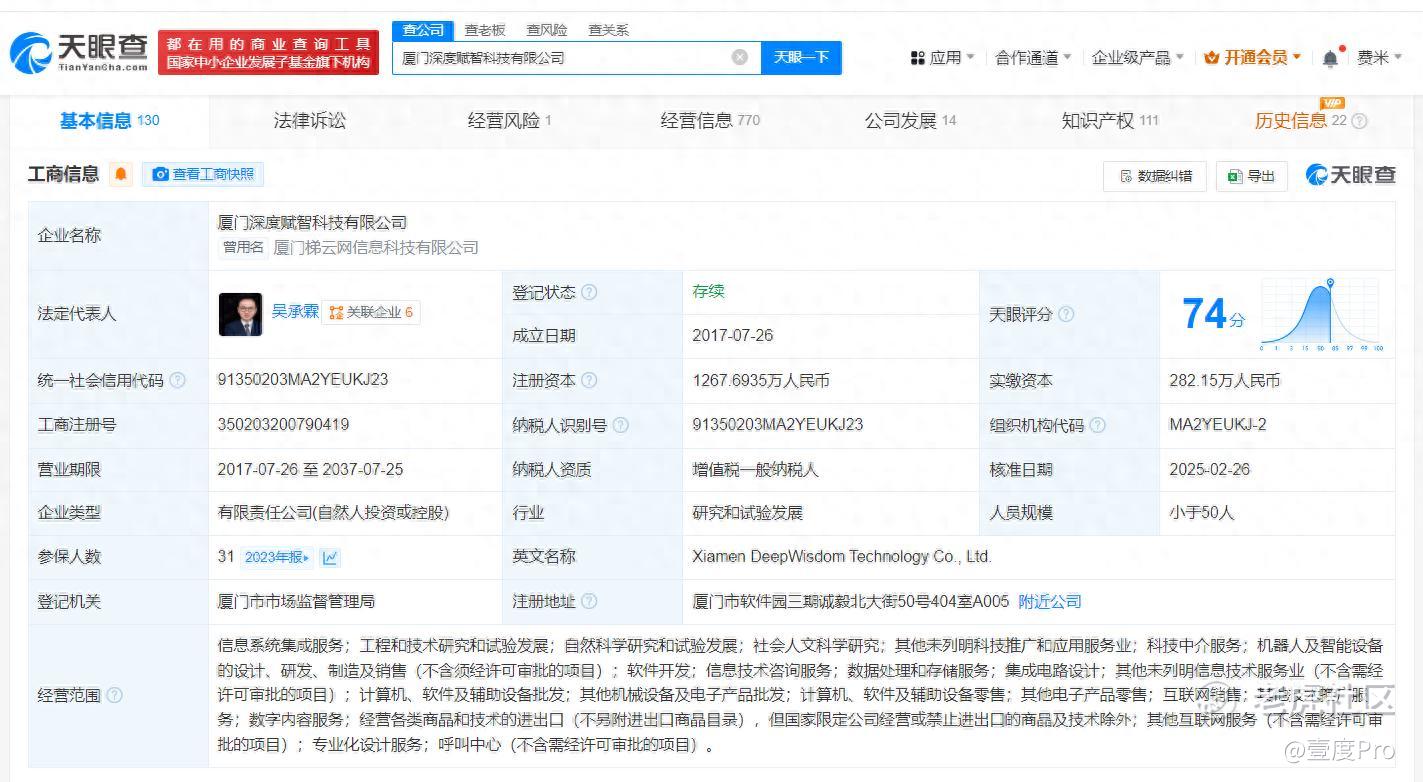Image resolution: width=1423 pixels, height=782 pixels.
Task: Open the 开通会员 membership dropdown
Action: click(x=1253, y=58)
